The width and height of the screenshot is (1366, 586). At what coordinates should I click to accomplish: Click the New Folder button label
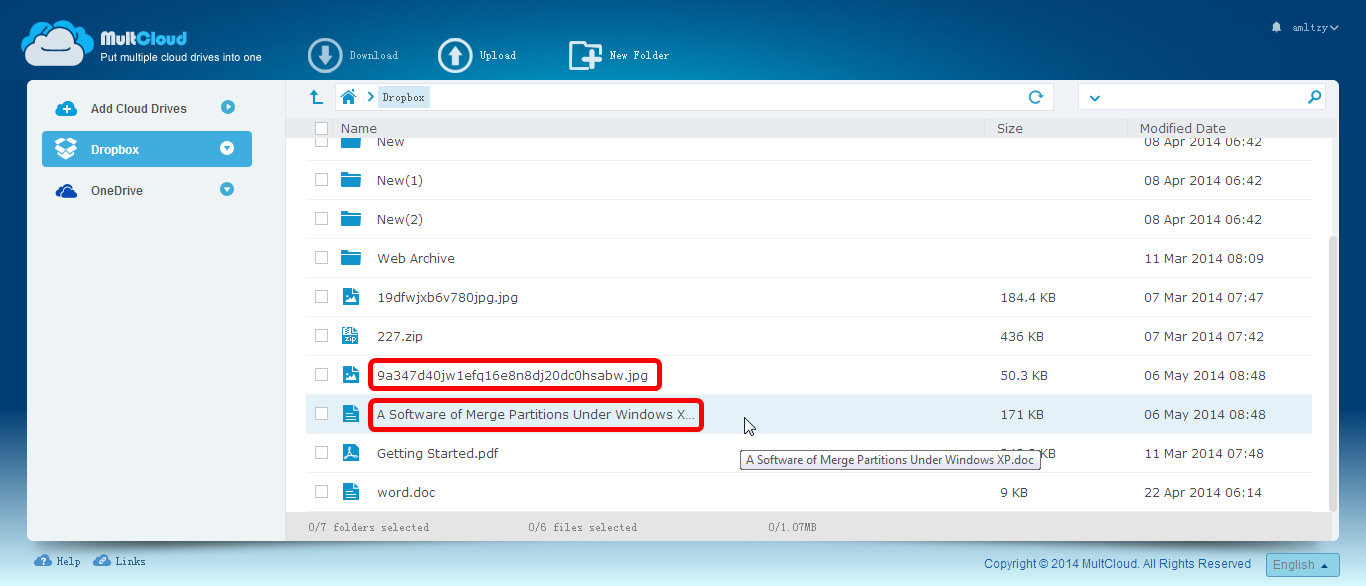[x=640, y=56]
